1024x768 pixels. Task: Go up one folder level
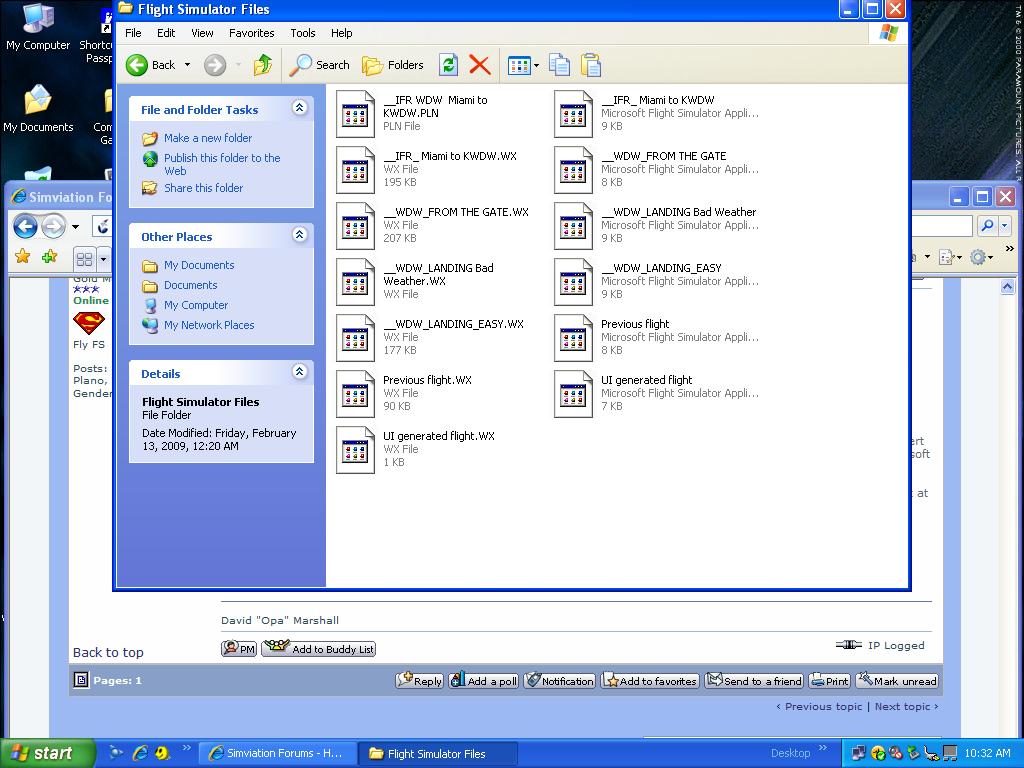coord(262,65)
